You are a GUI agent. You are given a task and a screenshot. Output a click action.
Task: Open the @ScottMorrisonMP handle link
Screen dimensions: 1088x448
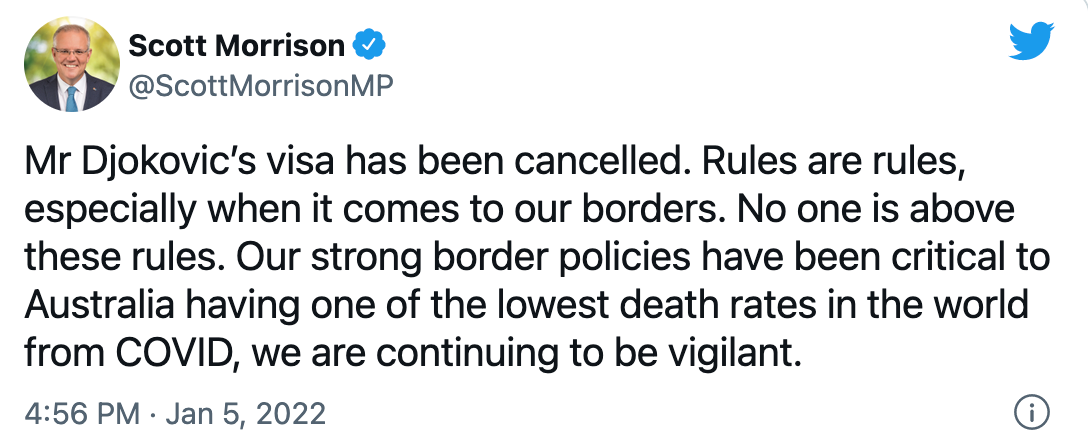(261, 87)
